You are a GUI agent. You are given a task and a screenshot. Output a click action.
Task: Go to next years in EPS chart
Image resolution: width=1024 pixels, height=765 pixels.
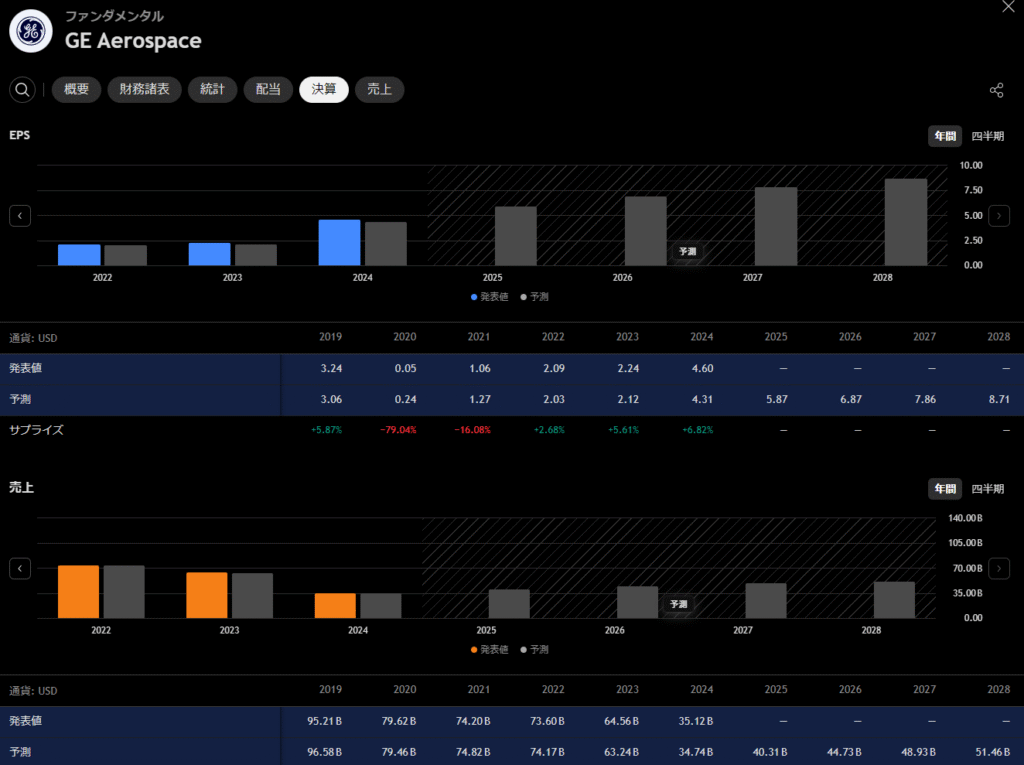click(999, 216)
